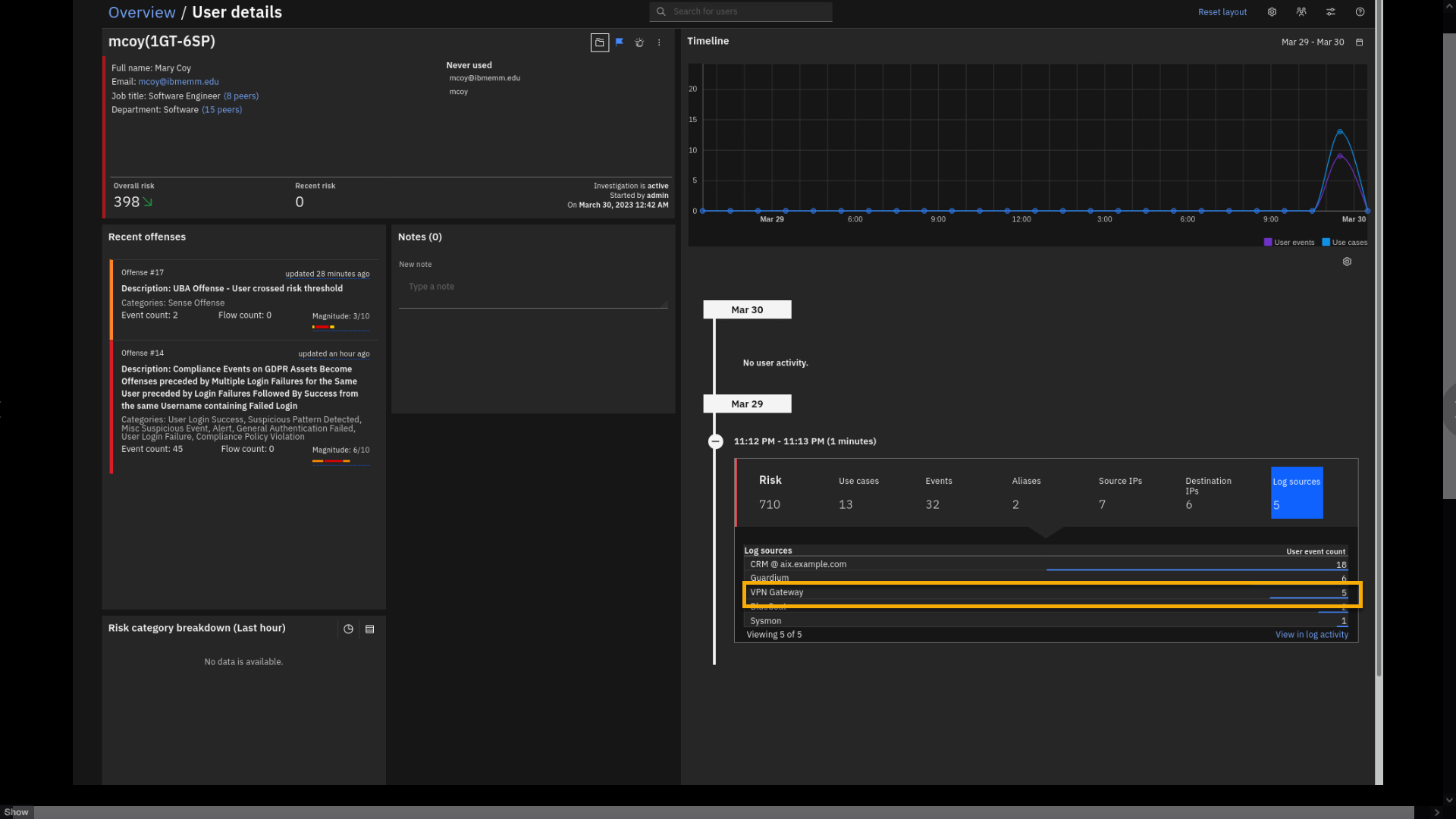This screenshot has width=1456, height=819.
Task: Collapse the 11:12 PM activity entry
Action: (x=715, y=441)
